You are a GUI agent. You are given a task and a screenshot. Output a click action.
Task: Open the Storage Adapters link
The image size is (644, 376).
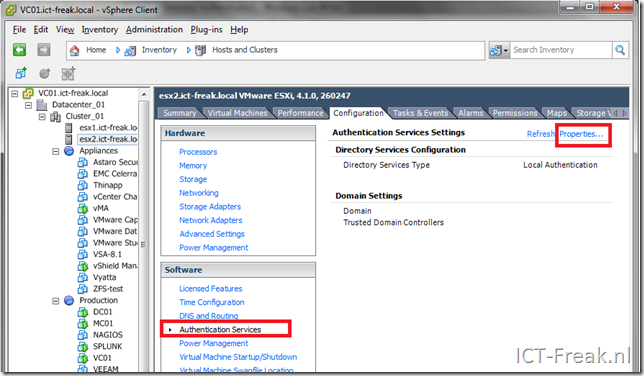pyautogui.click(x=210, y=207)
